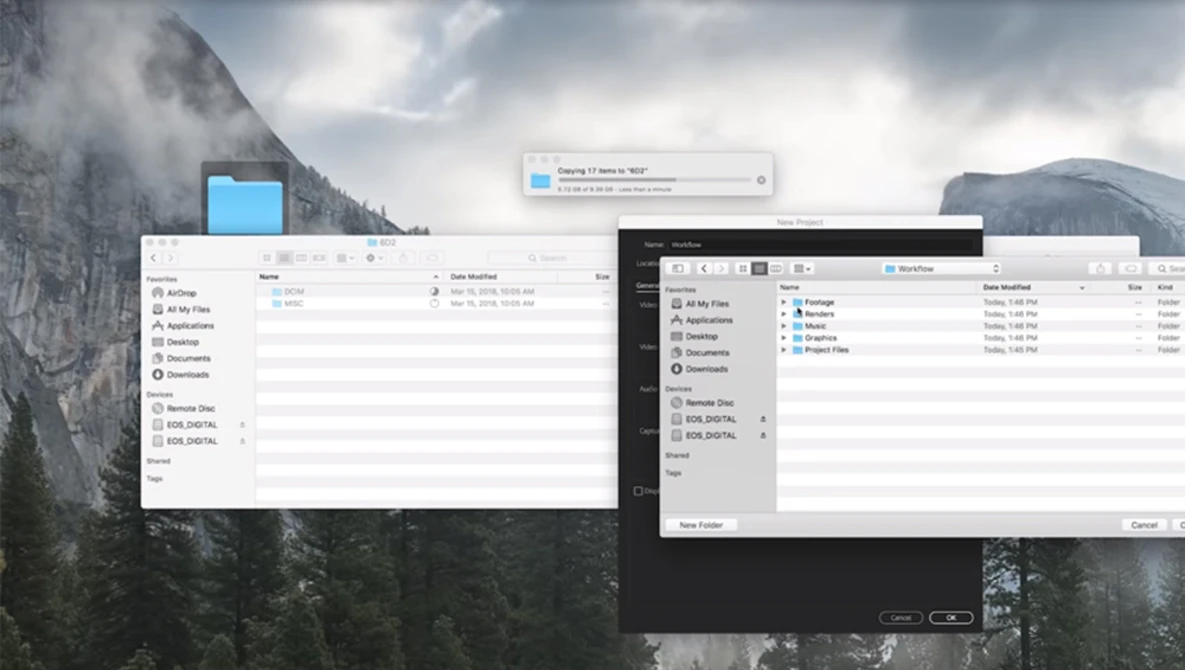
Task: Switch 6D2 Finder window to column view
Action: [302, 258]
